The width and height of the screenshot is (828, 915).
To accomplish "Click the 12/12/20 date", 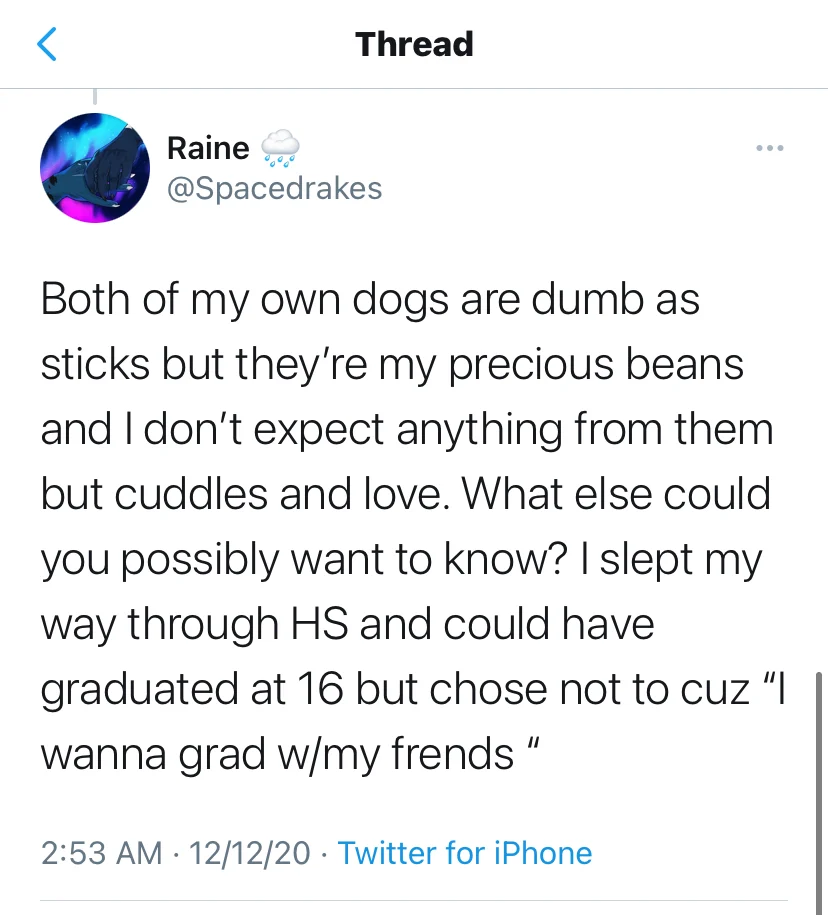I will (250, 853).
